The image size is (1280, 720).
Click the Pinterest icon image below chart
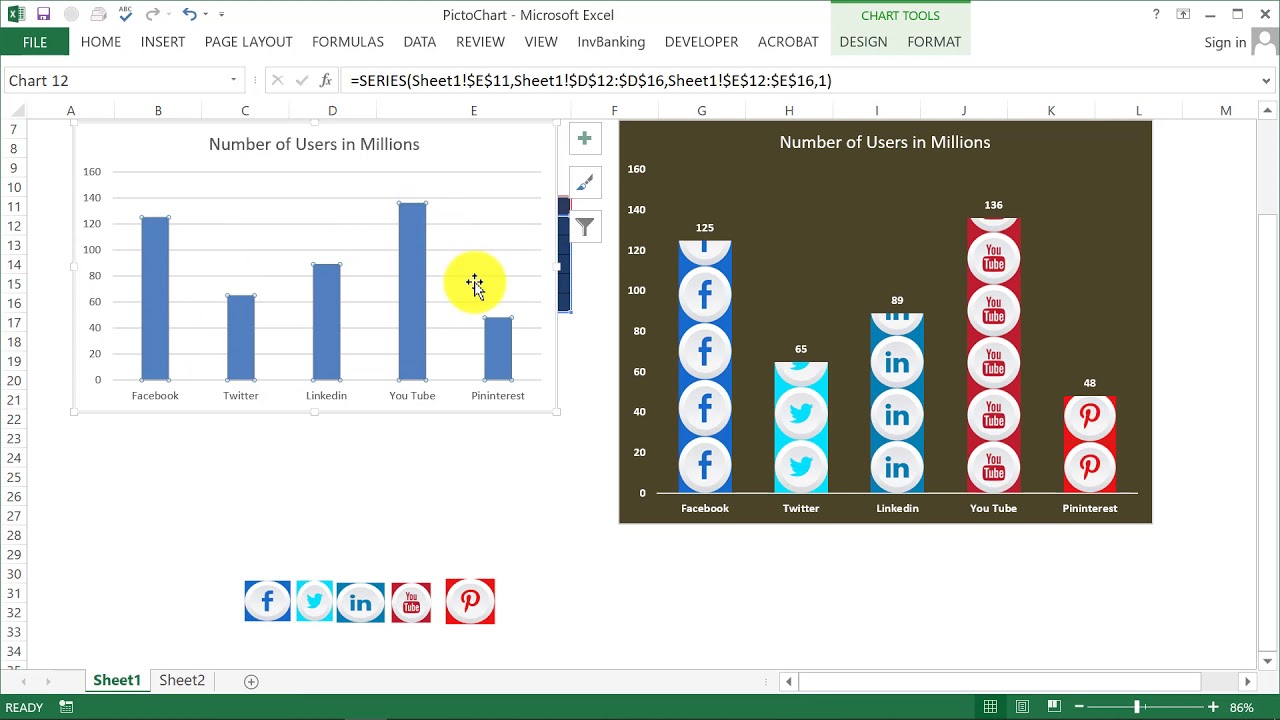click(x=470, y=601)
